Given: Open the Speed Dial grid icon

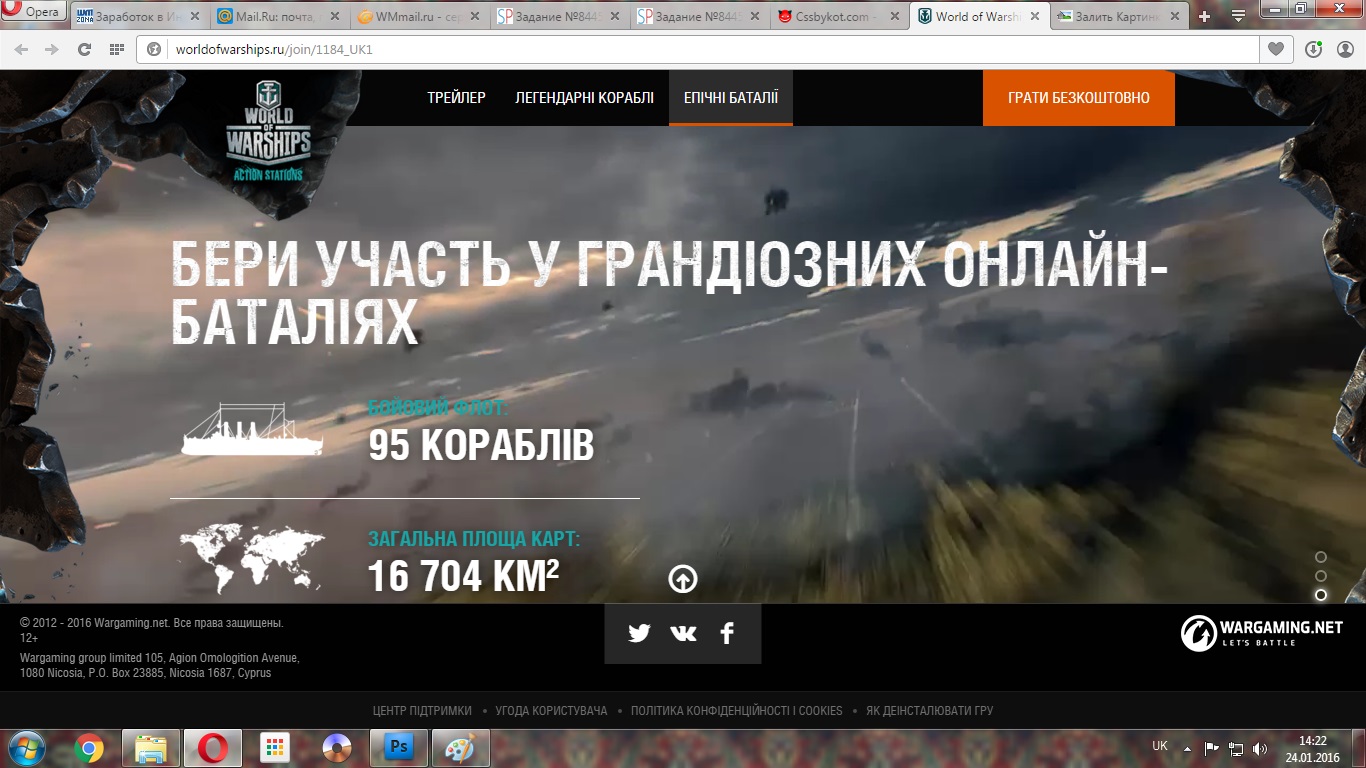Looking at the screenshot, I should [x=116, y=49].
